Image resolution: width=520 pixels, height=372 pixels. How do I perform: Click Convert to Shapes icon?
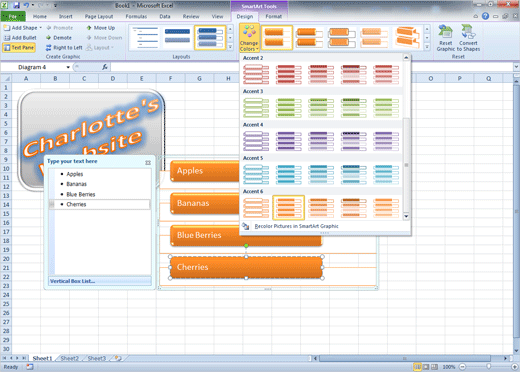[468, 38]
